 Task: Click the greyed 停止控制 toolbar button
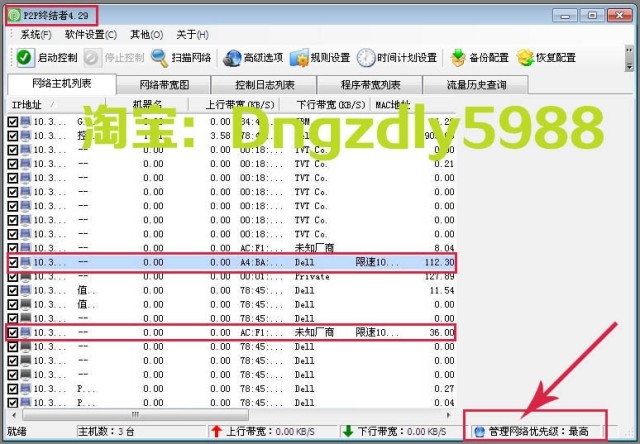click(114, 58)
